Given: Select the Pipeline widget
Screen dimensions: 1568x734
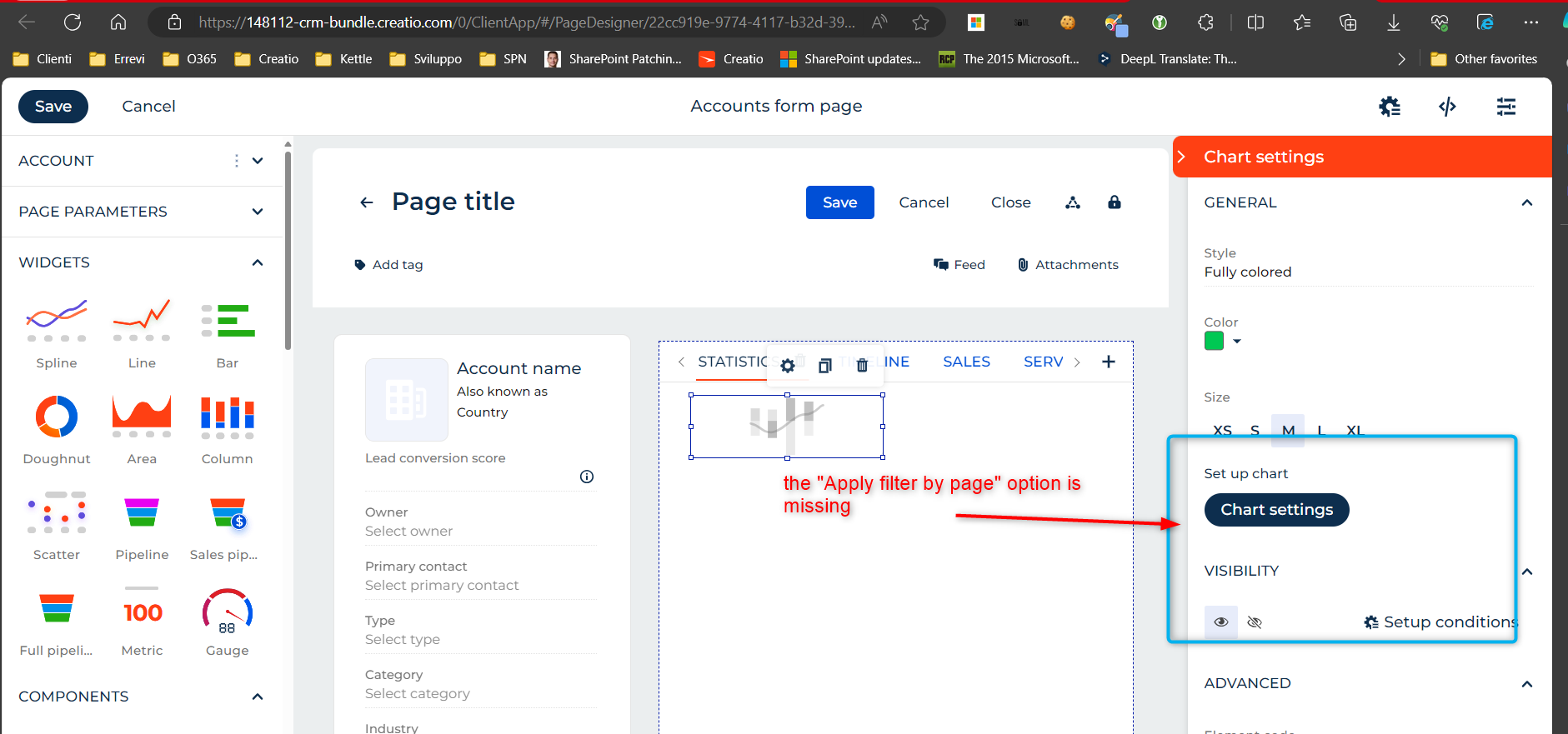Looking at the screenshot, I should [142, 525].
